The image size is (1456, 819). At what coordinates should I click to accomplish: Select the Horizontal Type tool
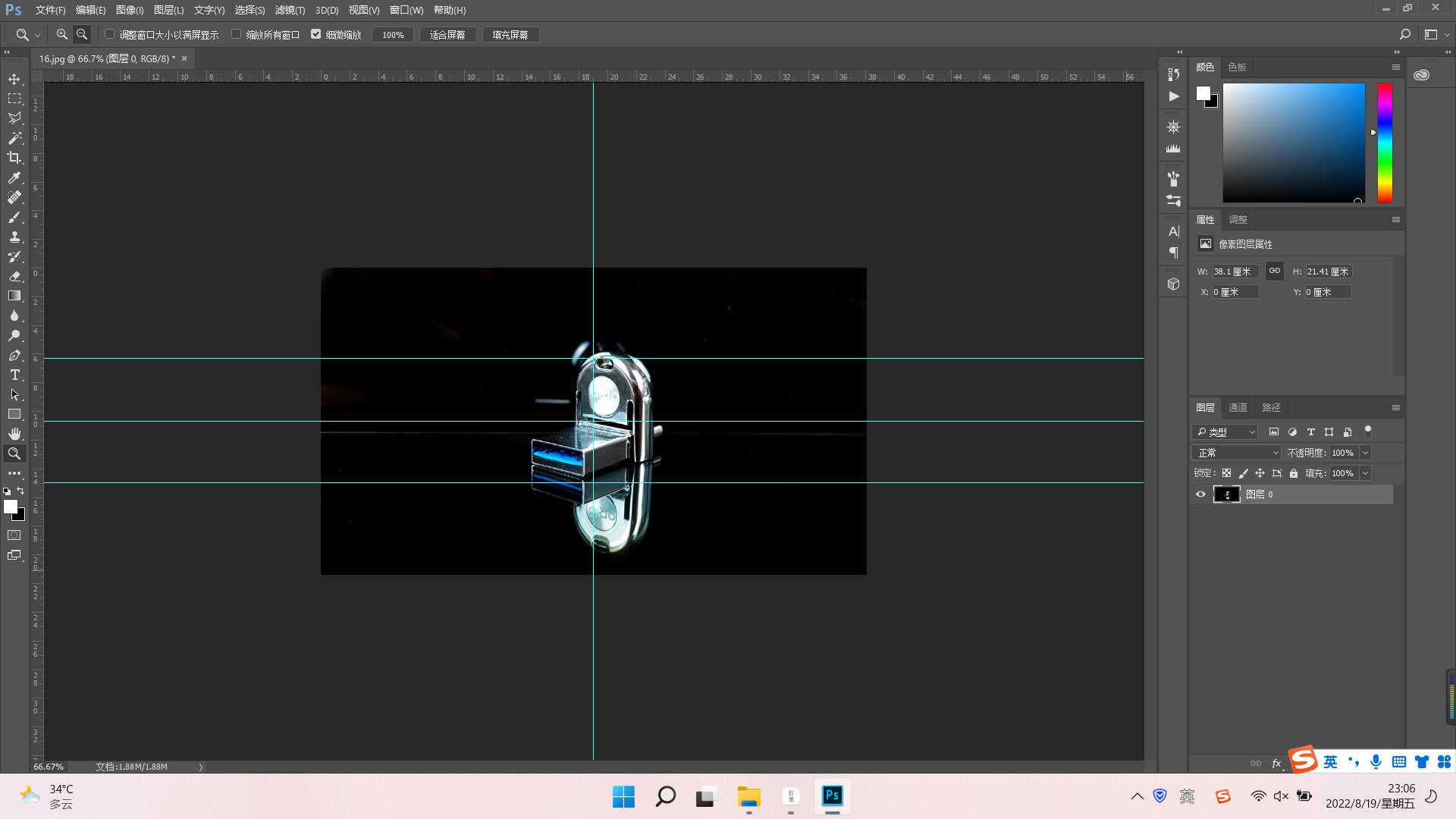click(14, 375)
